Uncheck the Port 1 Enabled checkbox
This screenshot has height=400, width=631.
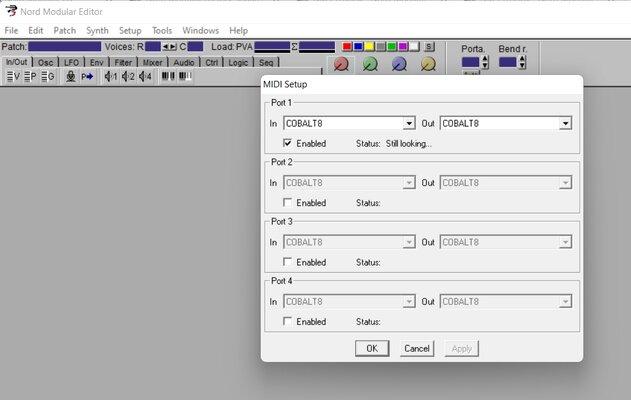[x=287, y=143]
